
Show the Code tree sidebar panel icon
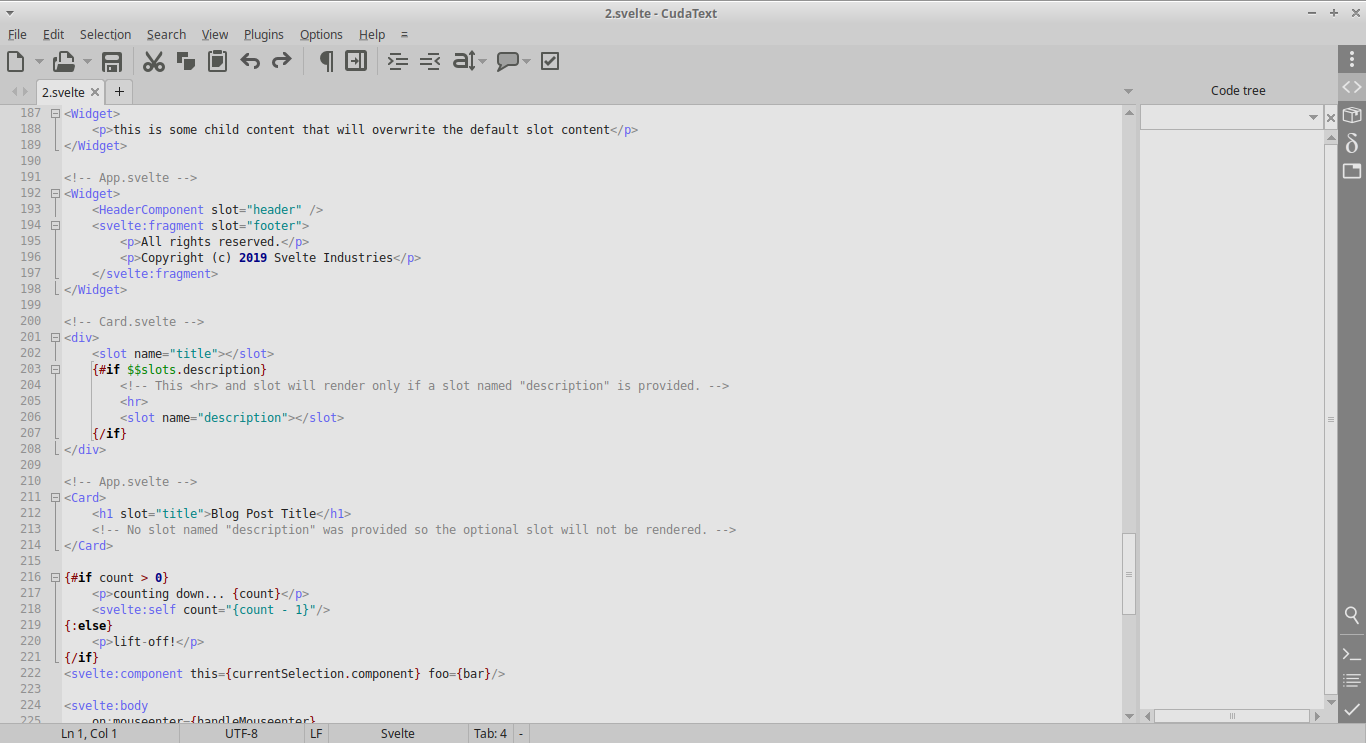[x=1352, y=87]
